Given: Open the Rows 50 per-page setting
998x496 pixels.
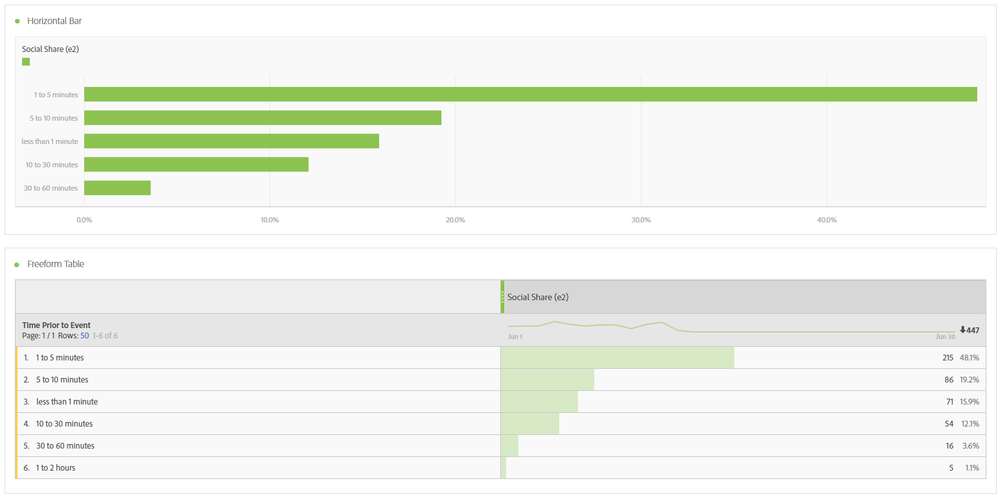Looking at the screenshot, I should 85,335.
